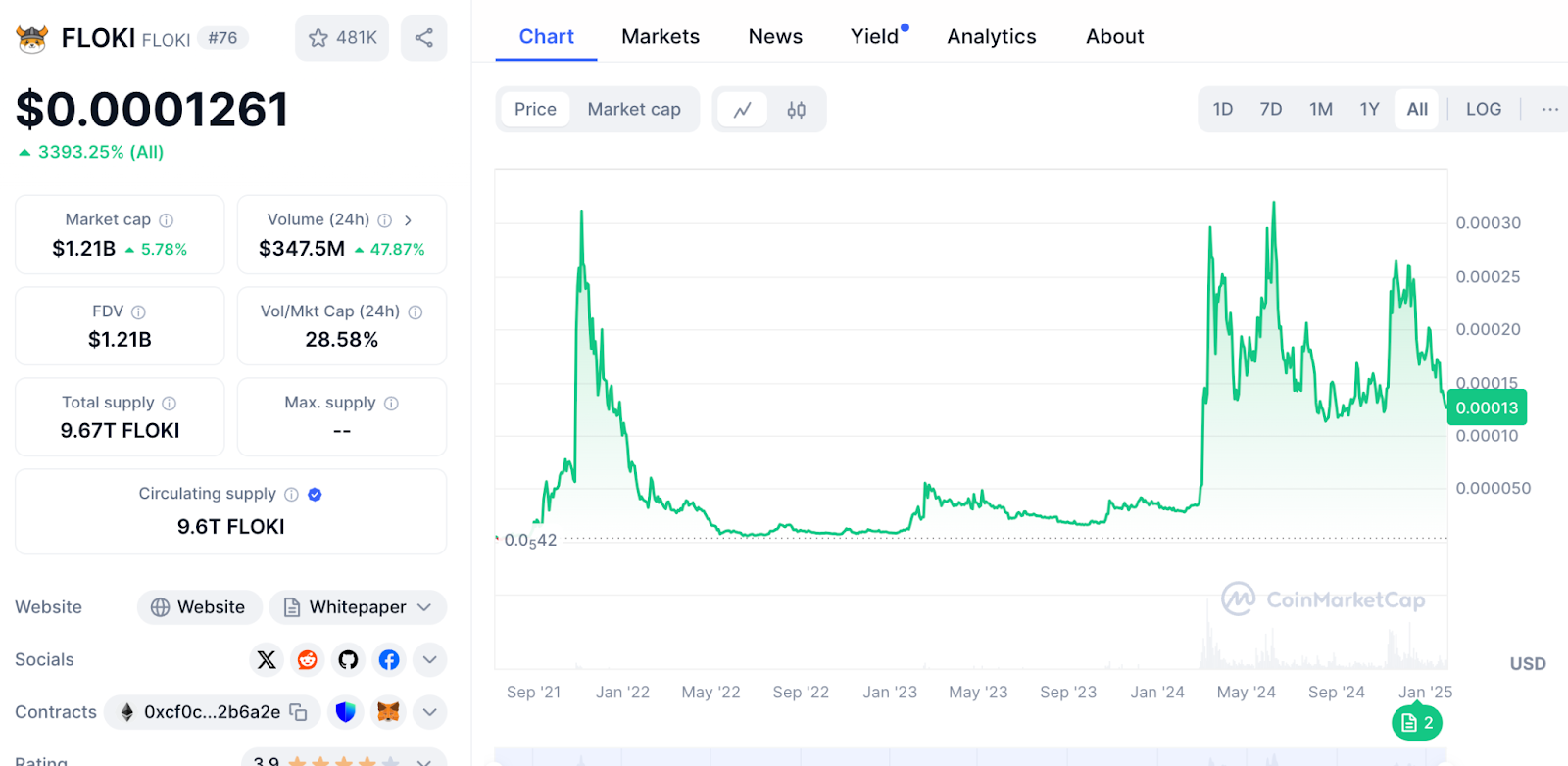Open the Chart tab
Screen dimensions: 1568x766
(x=546, y=36)
